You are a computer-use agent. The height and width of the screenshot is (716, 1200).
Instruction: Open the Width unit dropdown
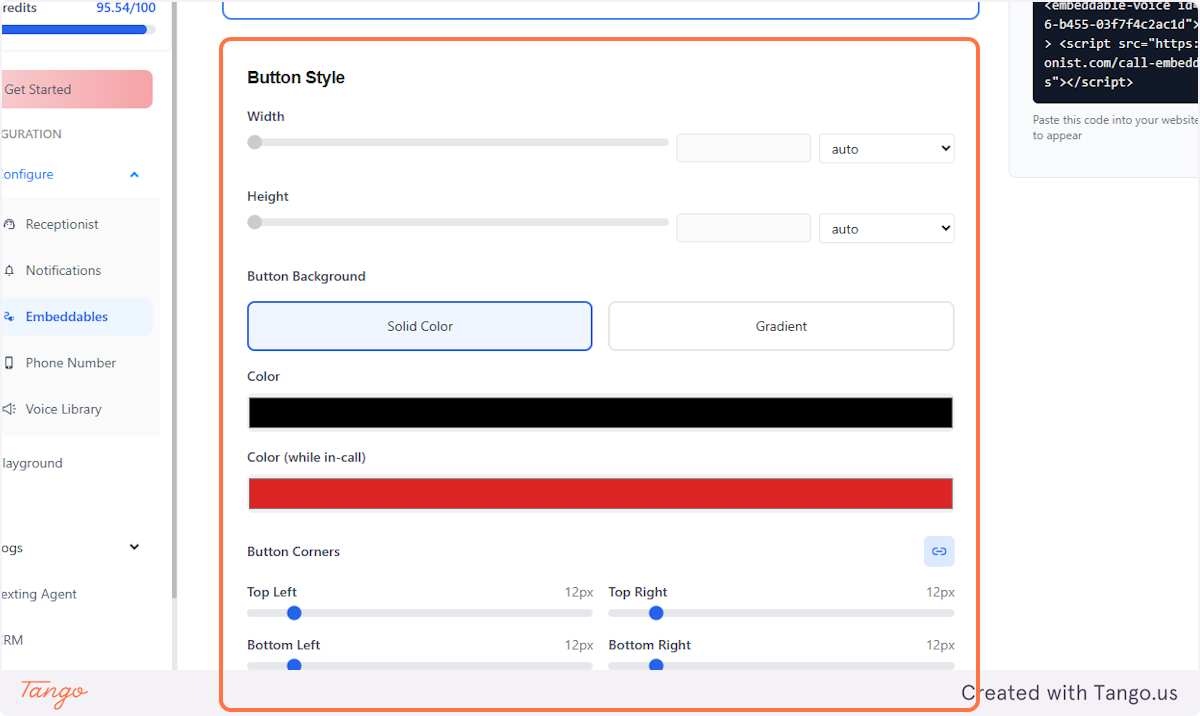coord(887,149)
